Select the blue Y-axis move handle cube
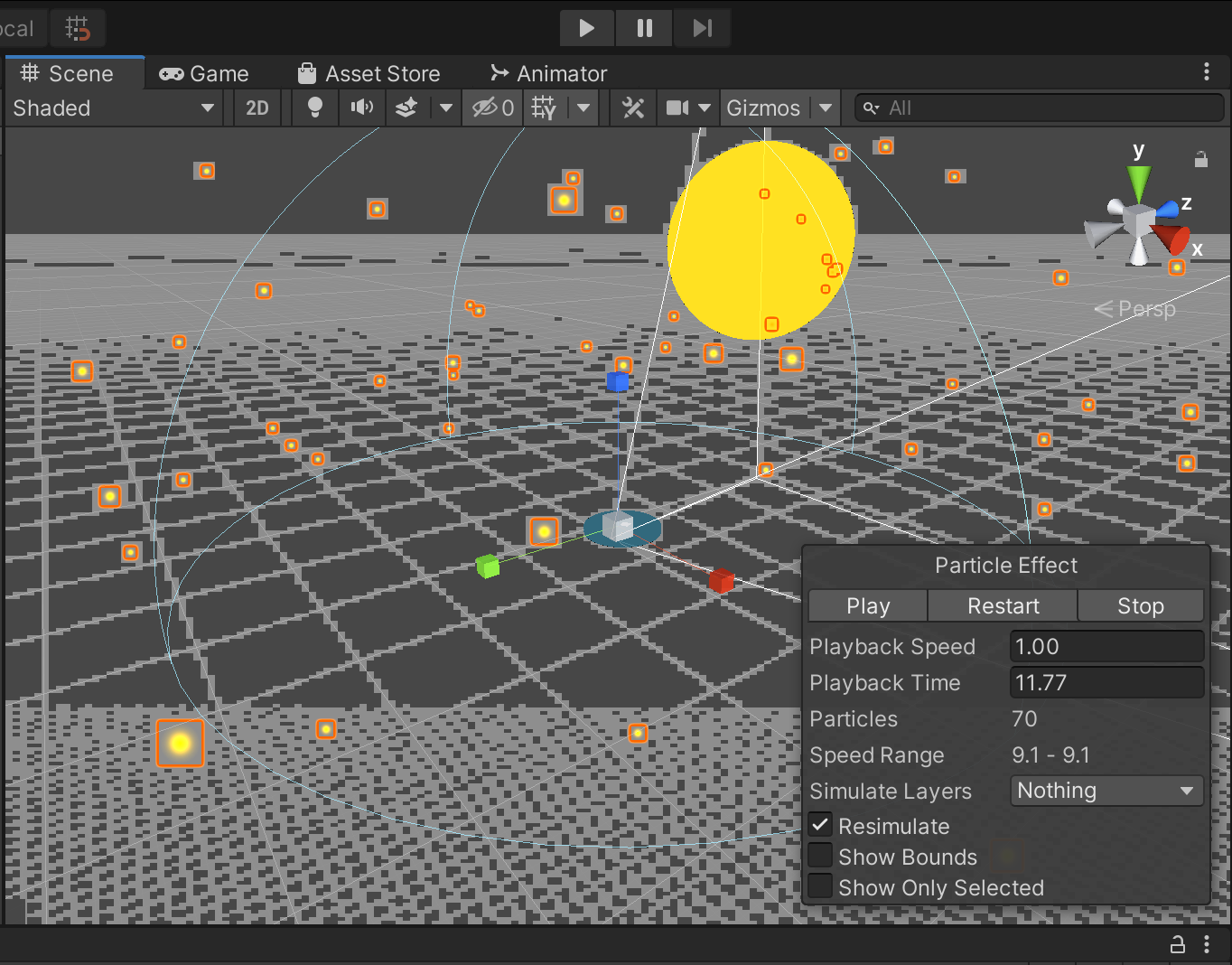 coord(617,381)
